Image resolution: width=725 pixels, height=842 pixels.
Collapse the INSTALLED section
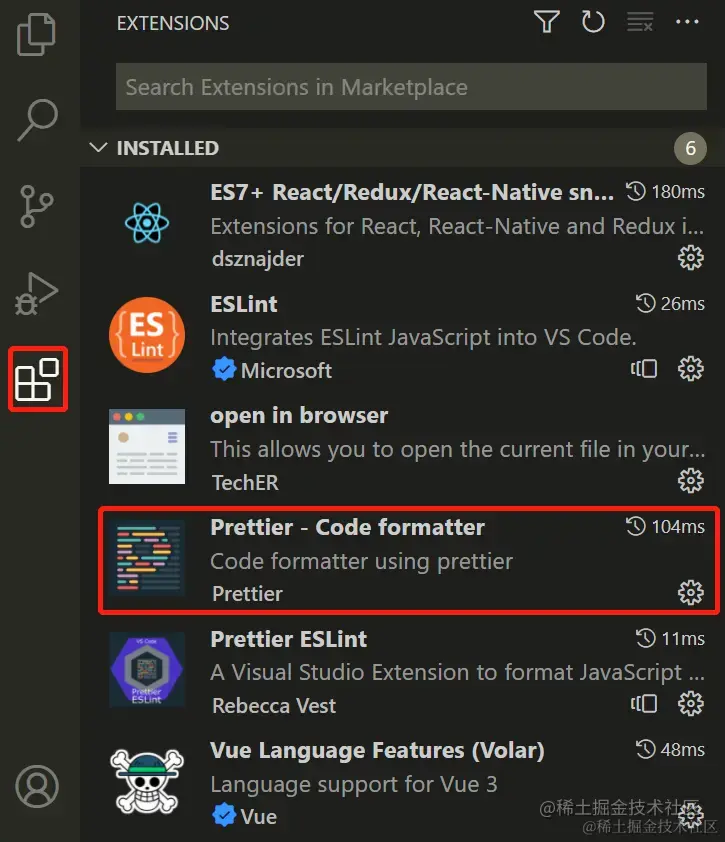[x=98, y=148]
